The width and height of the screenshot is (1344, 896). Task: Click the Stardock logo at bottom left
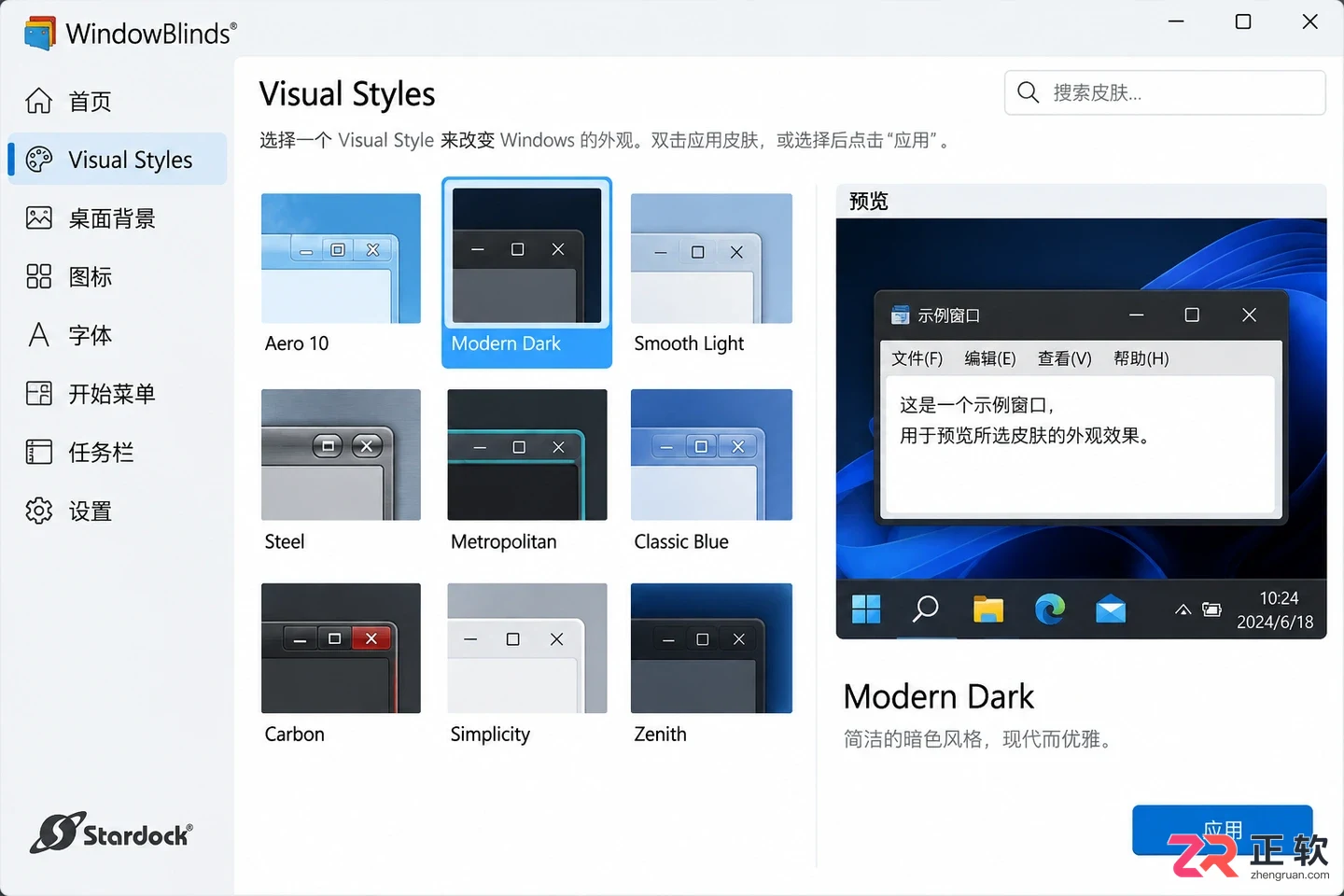click(111, 833)
